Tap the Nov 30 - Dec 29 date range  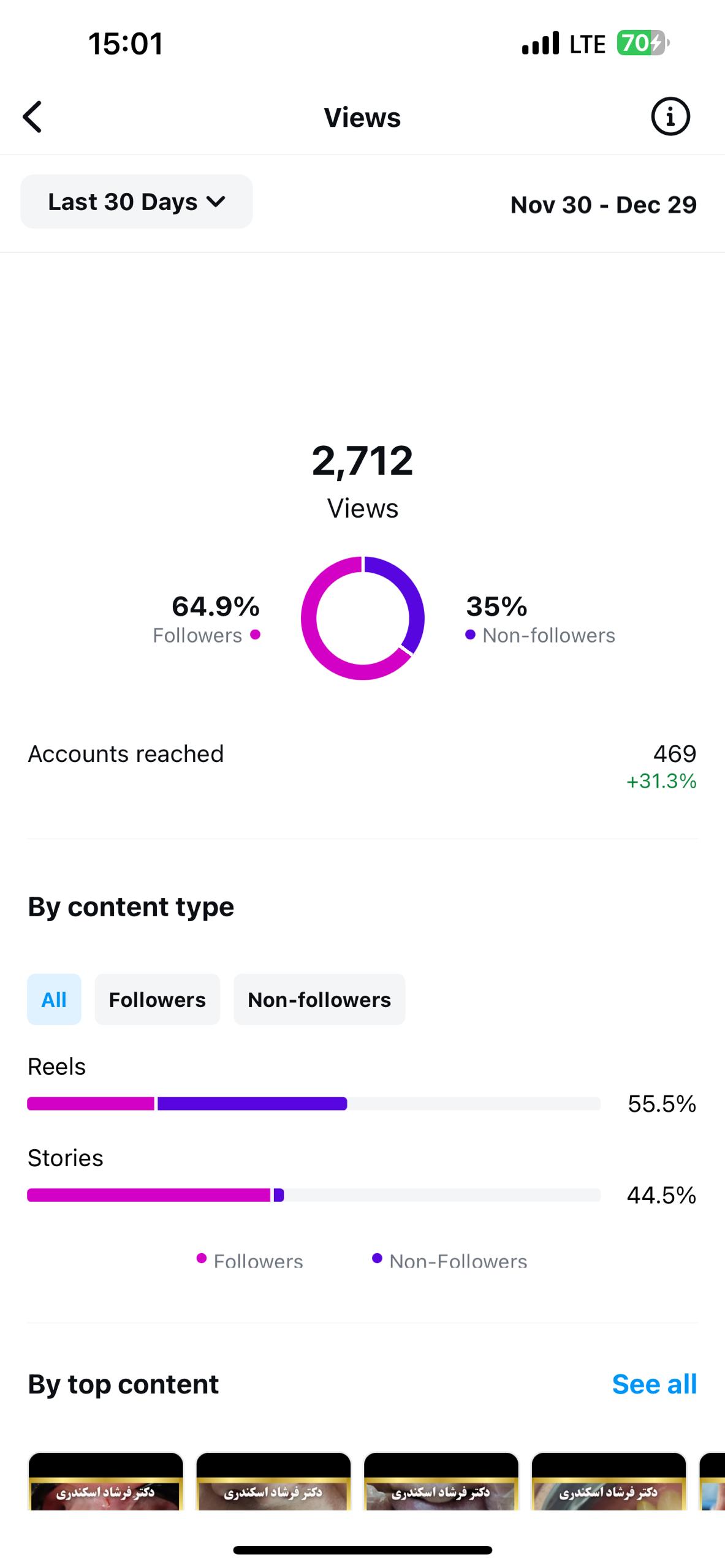pos(604,205)
